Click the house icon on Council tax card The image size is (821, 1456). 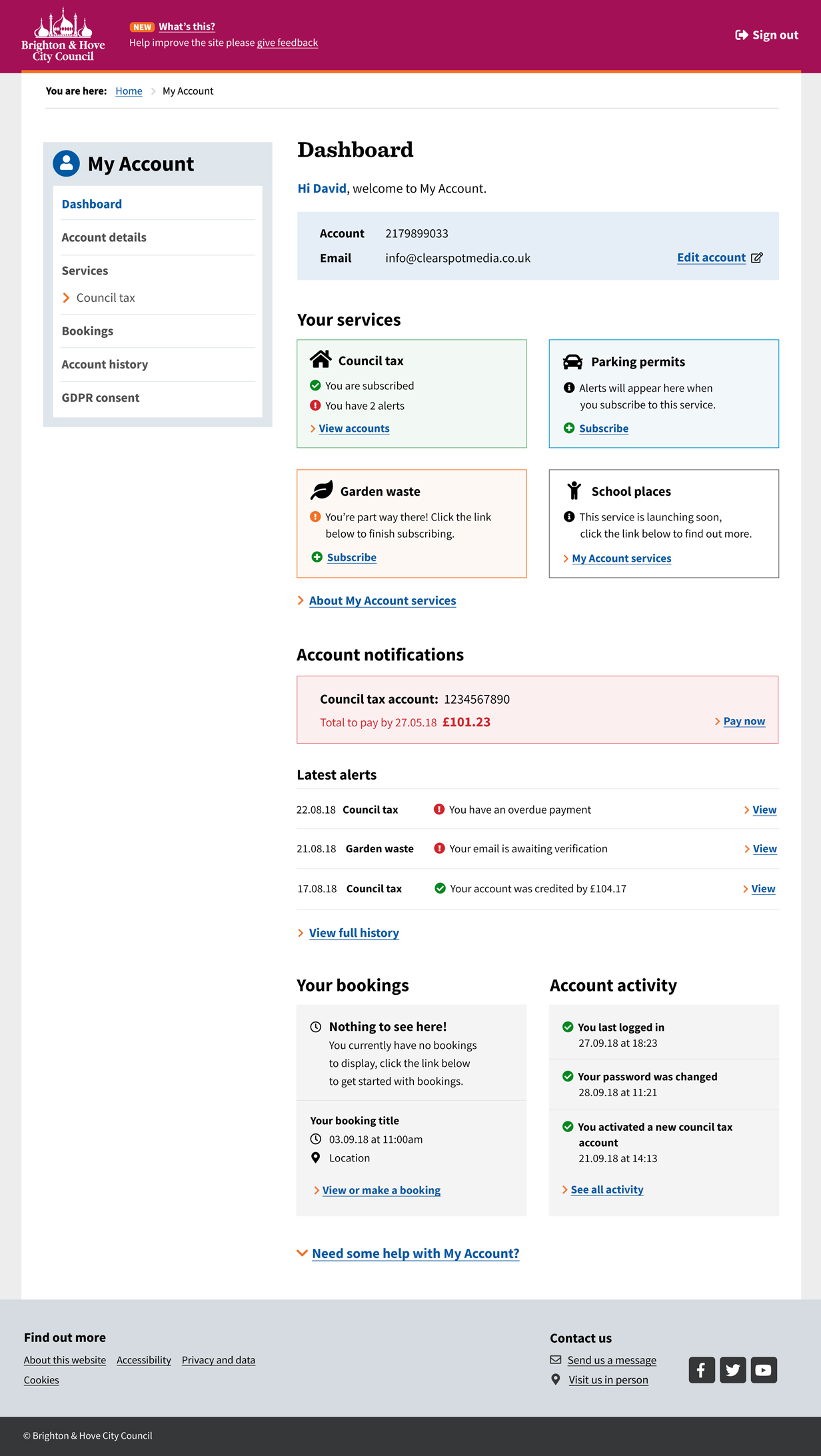coord(321,360)
